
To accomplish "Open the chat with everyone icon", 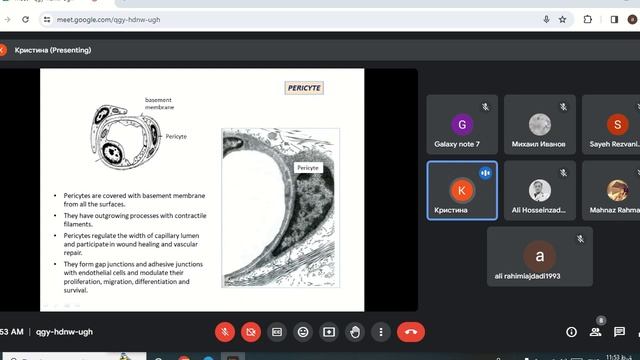I will 619,332.
